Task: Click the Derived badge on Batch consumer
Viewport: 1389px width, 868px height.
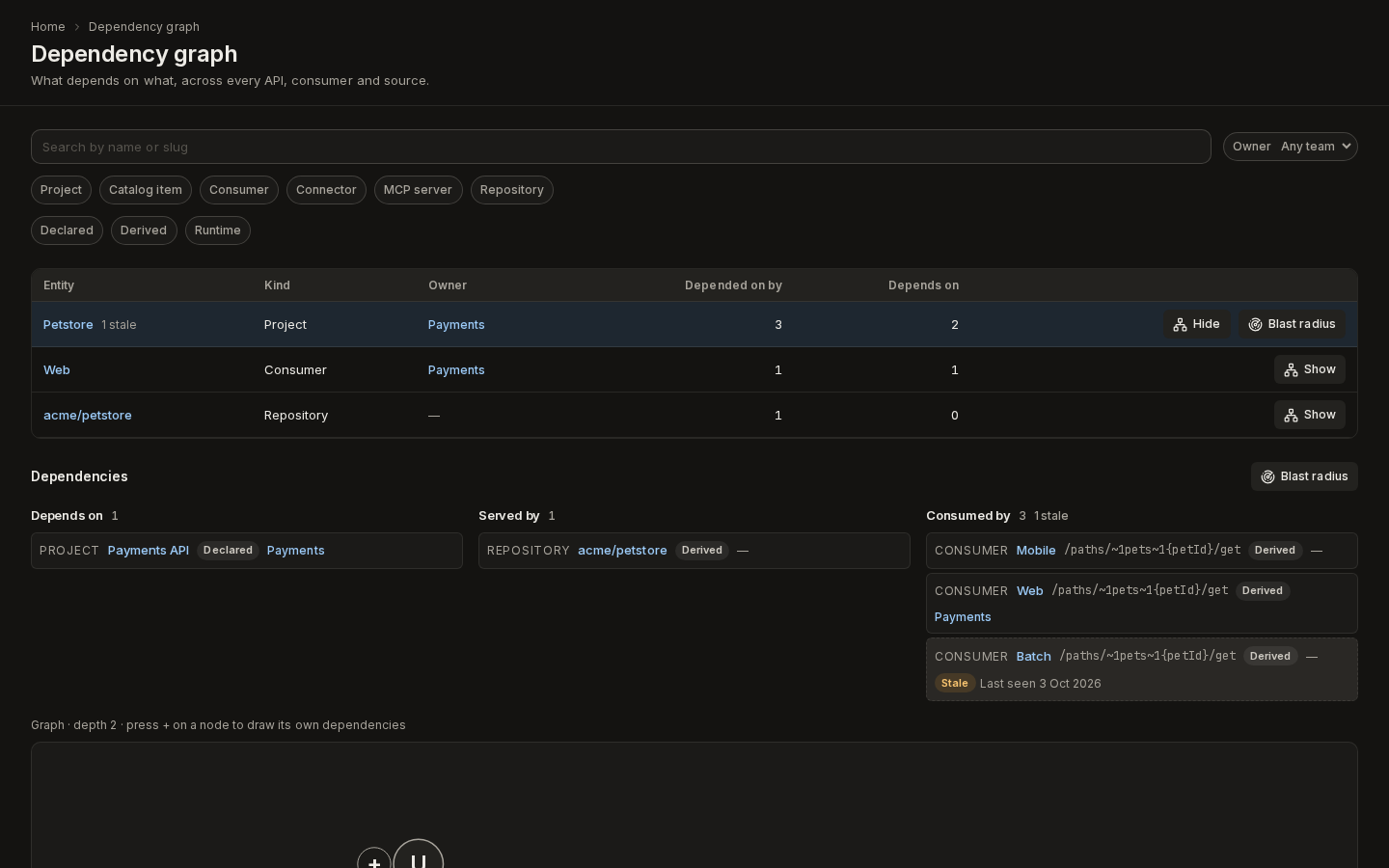Action: point(1269,657)
